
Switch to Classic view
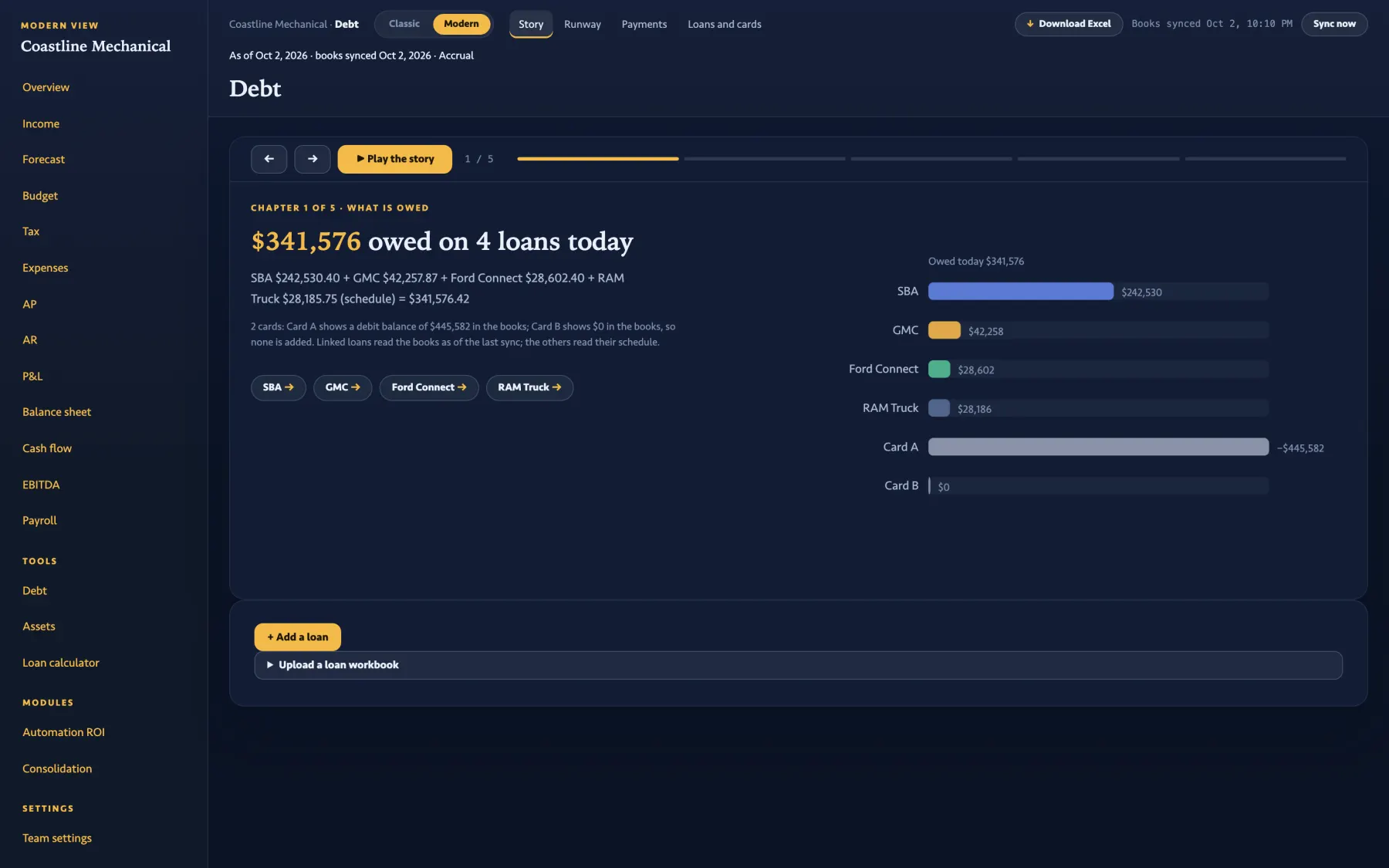pos(404,24)
